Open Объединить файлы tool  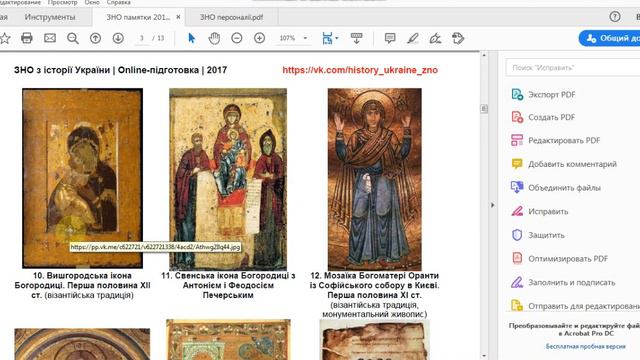(556, 188)
